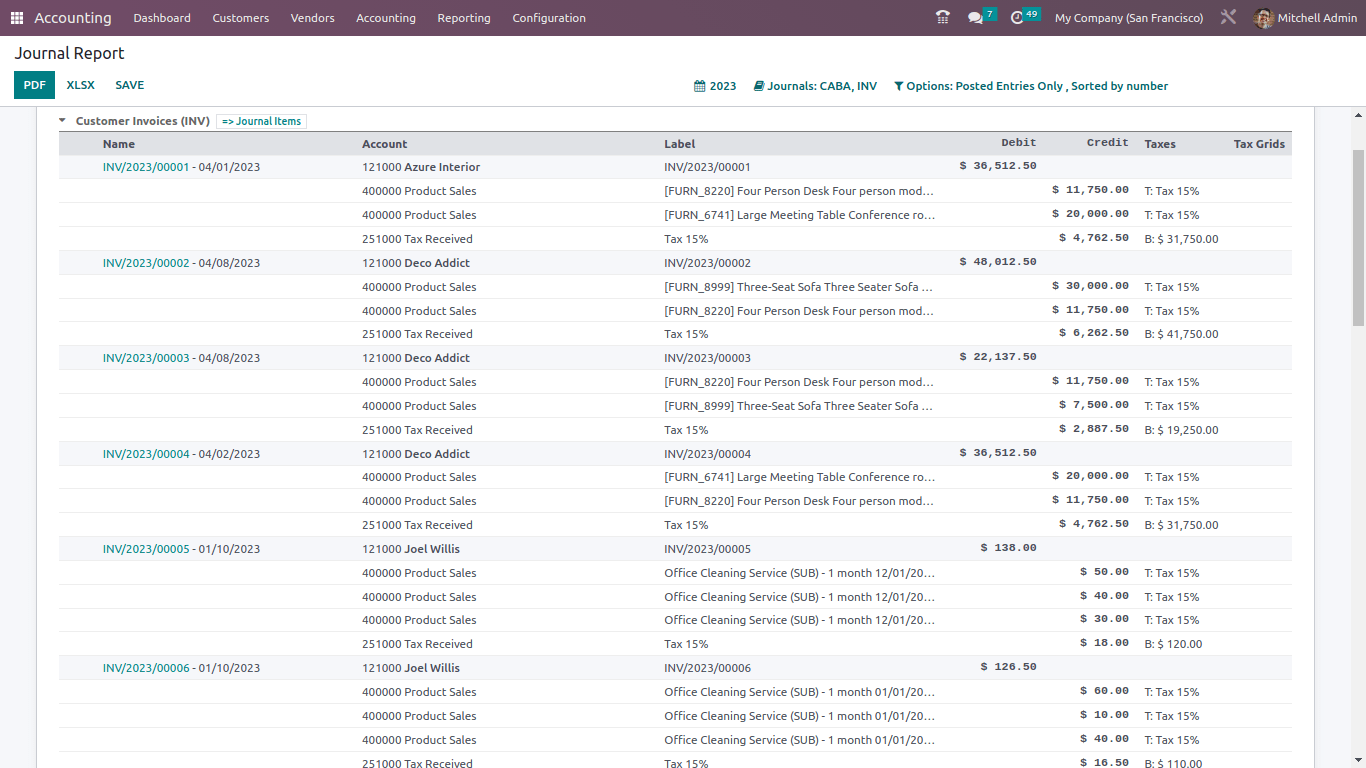Open the activities clock icon with badge 49
This screenshot has width=1366, height=768.
coord(1024,17)
